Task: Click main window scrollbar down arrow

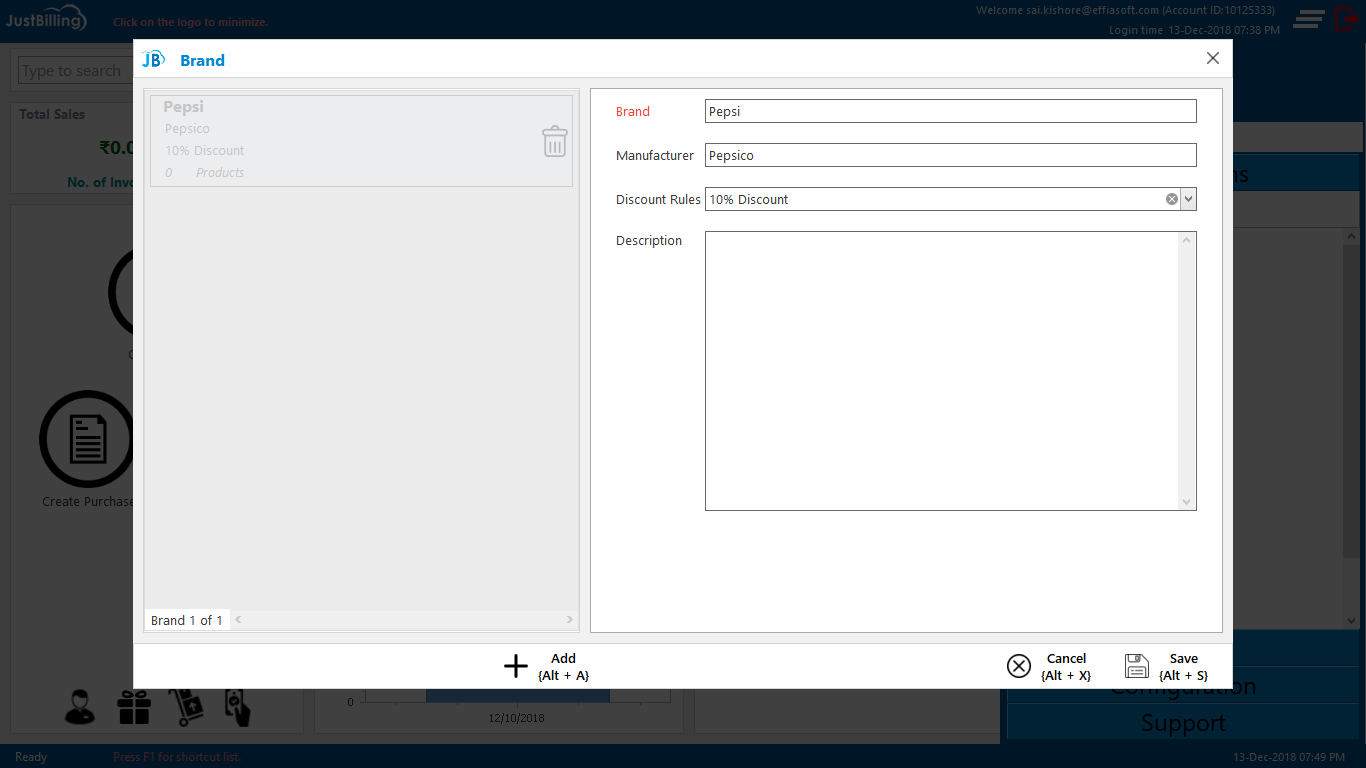Action: pyautogui.click(x=1352, y=621)
